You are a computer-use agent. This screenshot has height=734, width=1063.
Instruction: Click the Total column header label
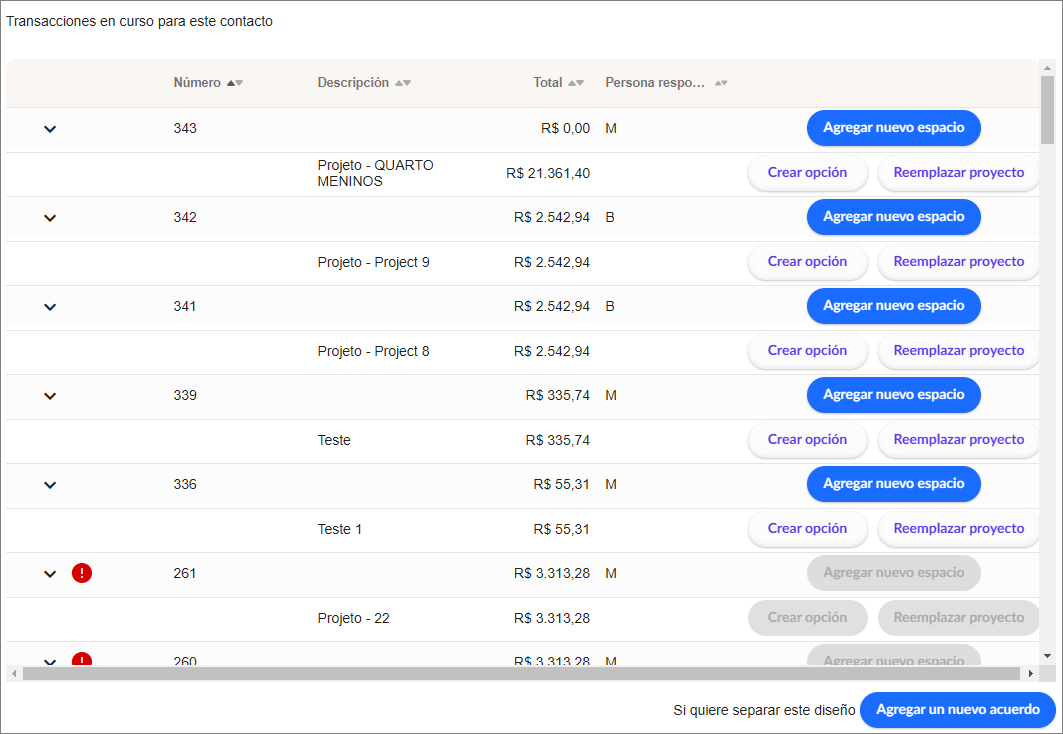pyautogui.click(x=548, y=83)
